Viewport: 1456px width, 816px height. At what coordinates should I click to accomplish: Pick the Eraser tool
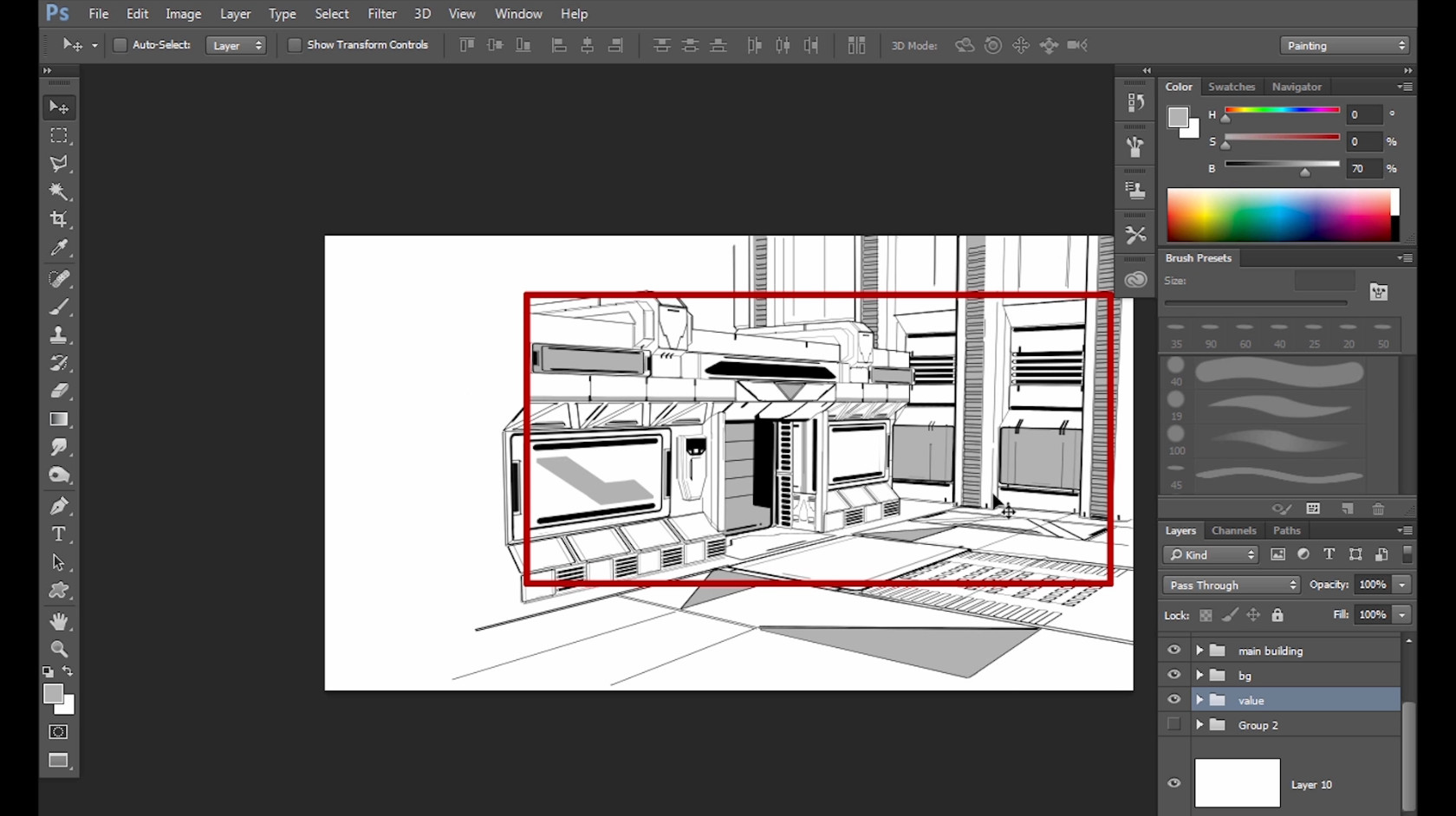pos(58,391)
